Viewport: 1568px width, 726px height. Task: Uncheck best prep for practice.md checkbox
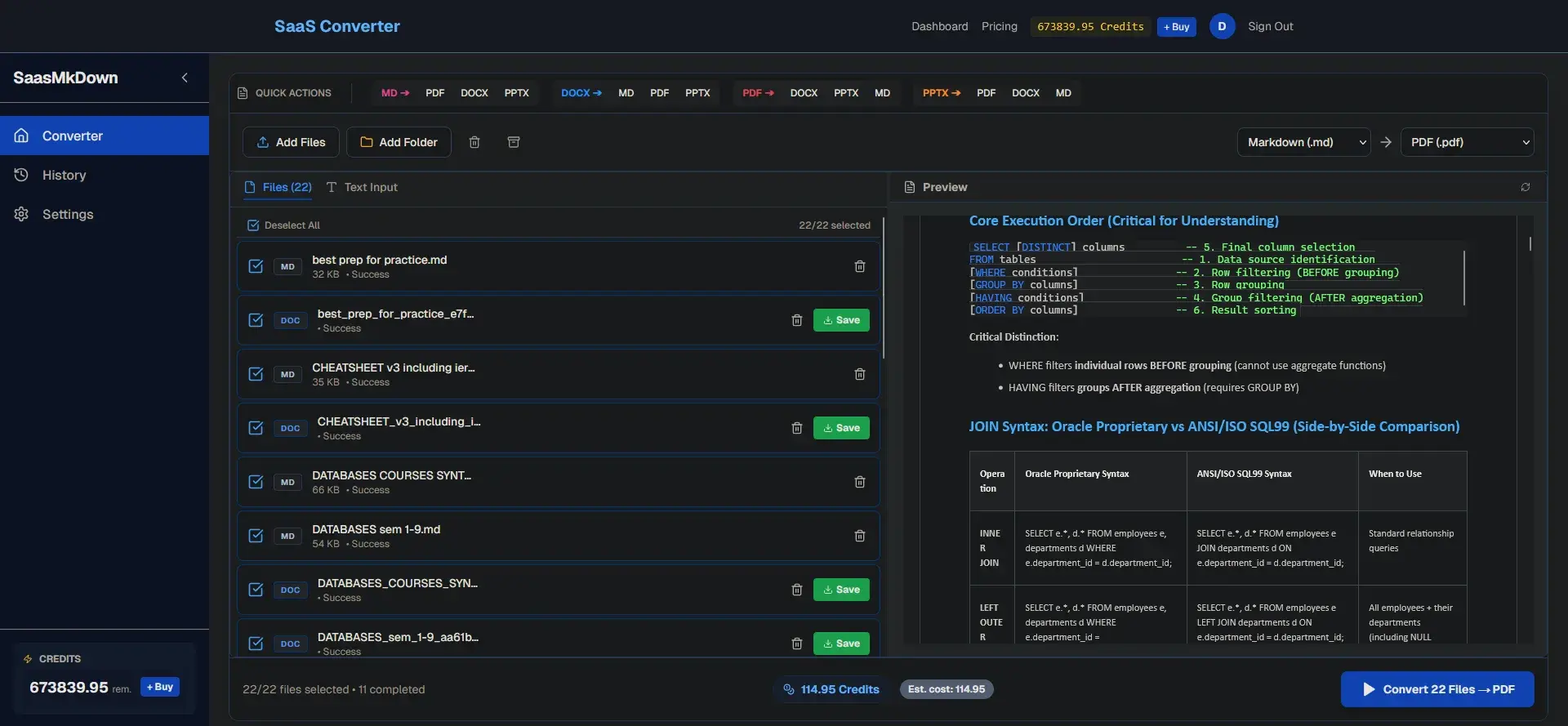(x=256, y=266)
